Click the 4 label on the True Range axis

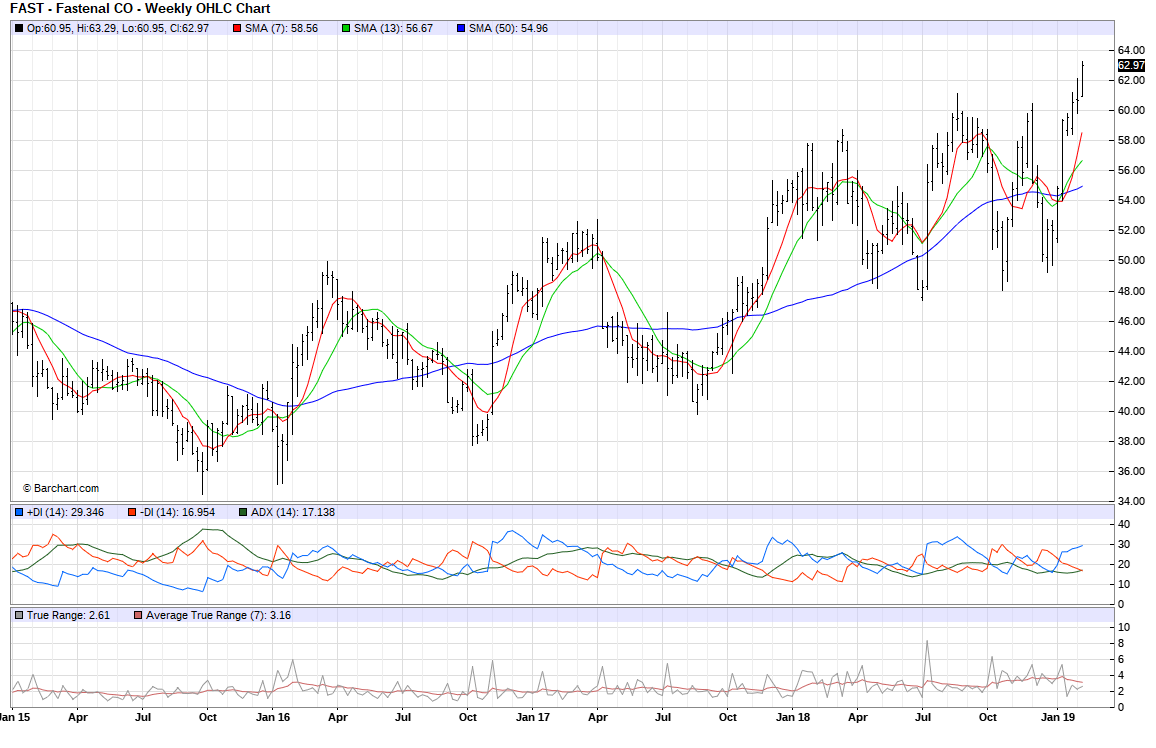point(1121,676)
